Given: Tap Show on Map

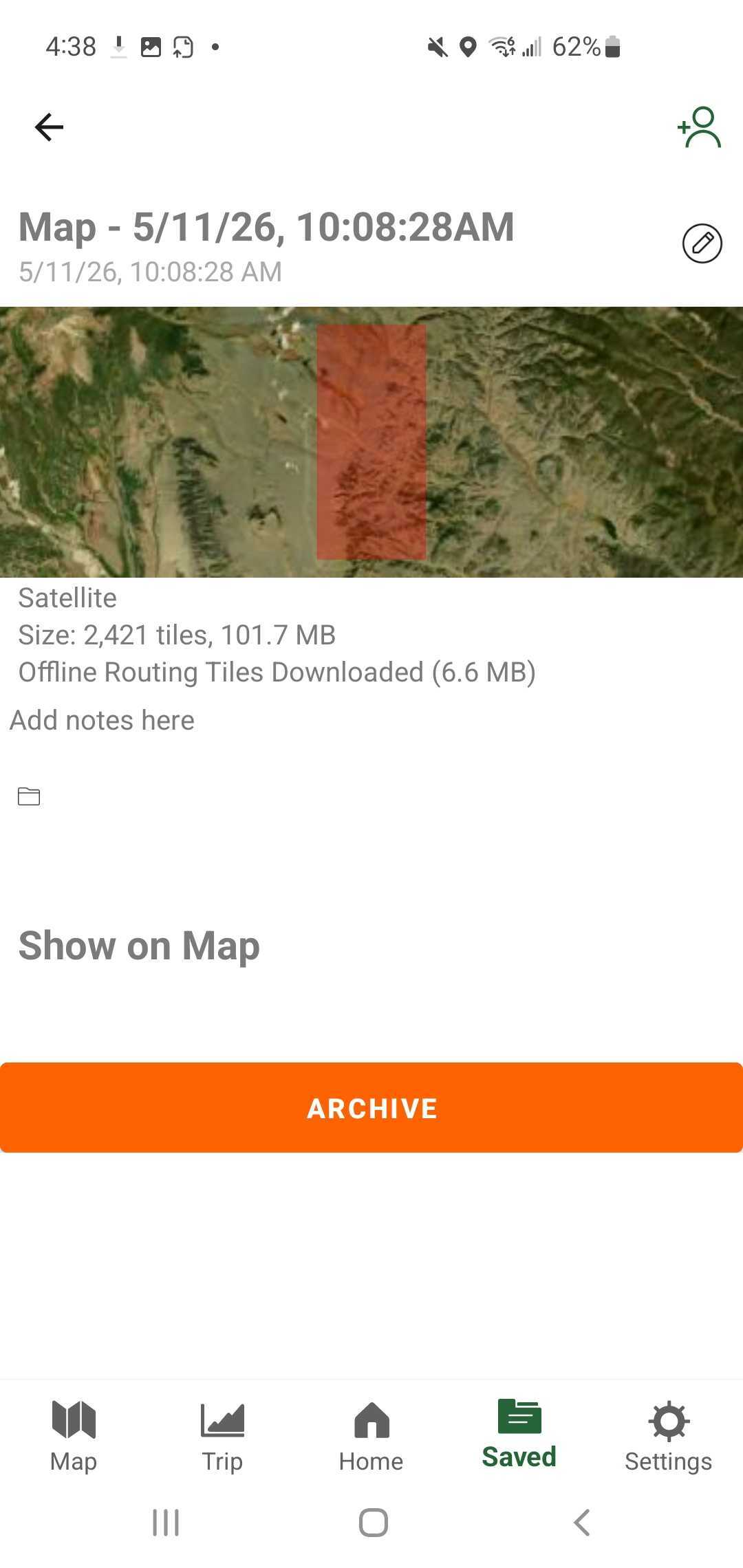Looking at the screenshot, I should point(139,946).
